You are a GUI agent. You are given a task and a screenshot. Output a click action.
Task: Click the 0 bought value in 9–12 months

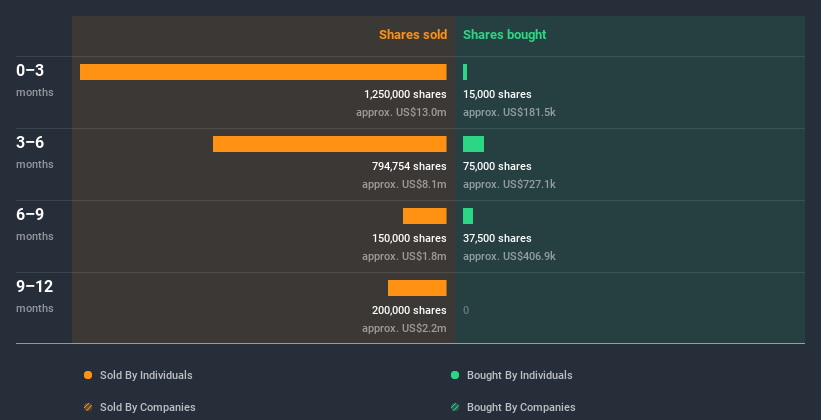point(466,311)
